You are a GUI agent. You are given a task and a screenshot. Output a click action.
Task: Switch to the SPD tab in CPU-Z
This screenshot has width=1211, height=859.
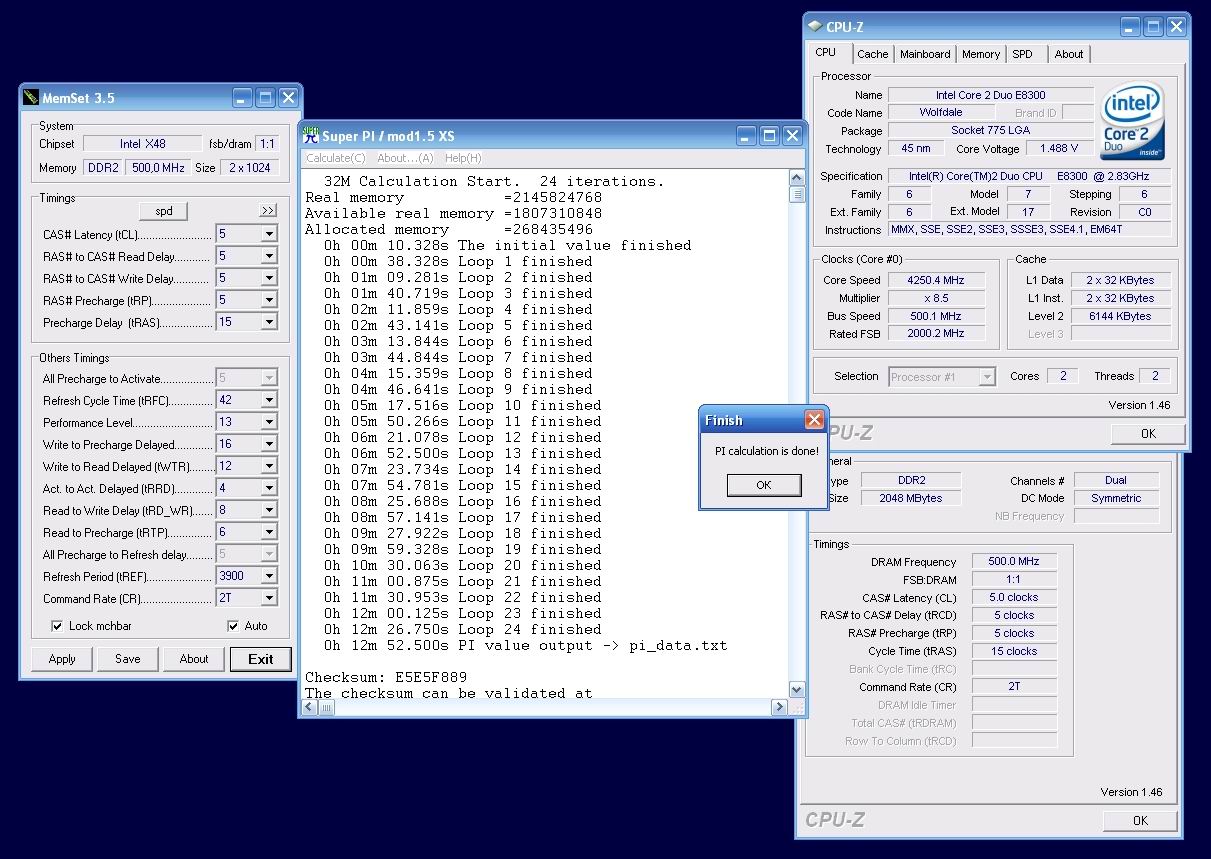1022,54
